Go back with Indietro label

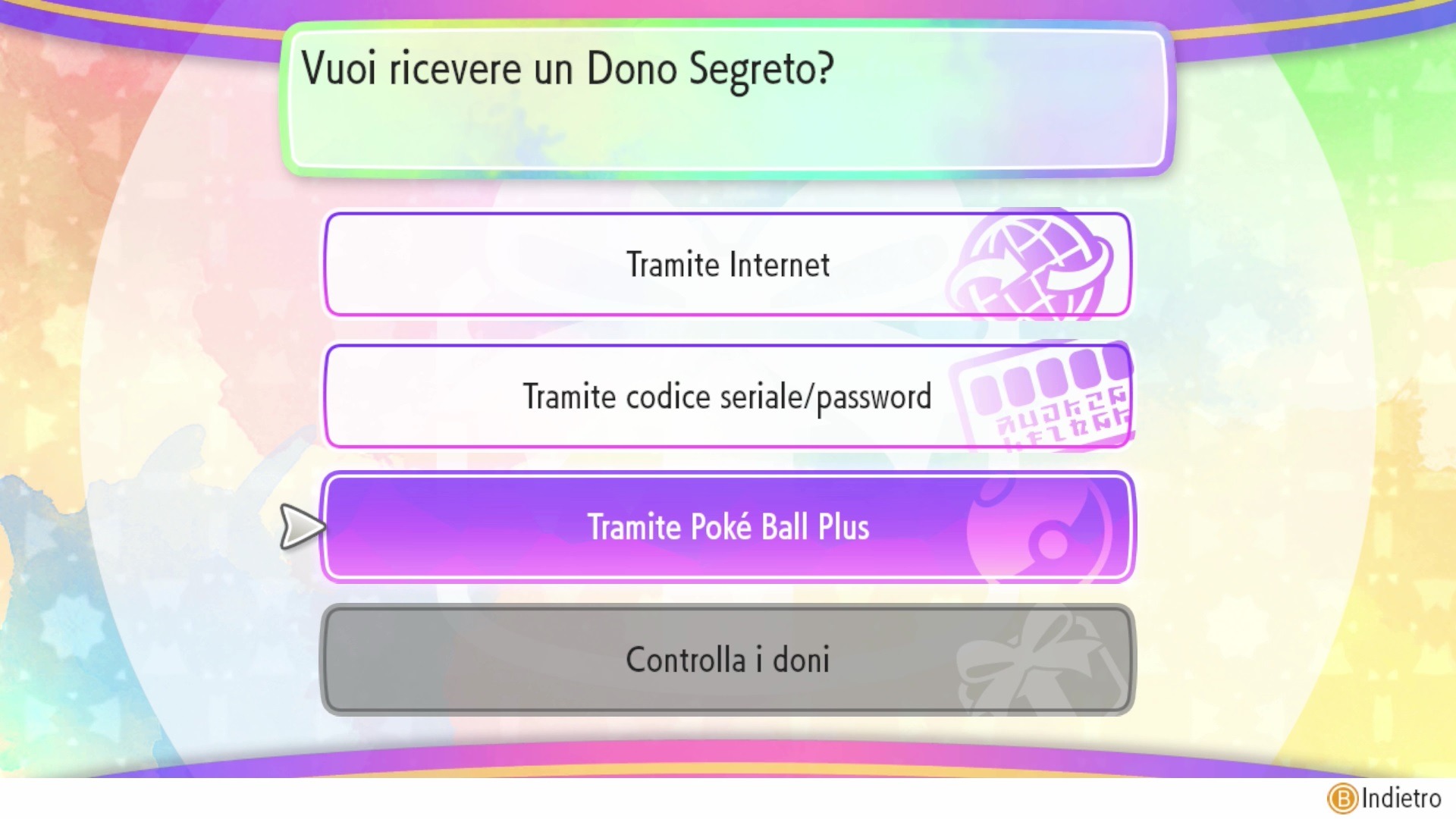click(1401, 799)
